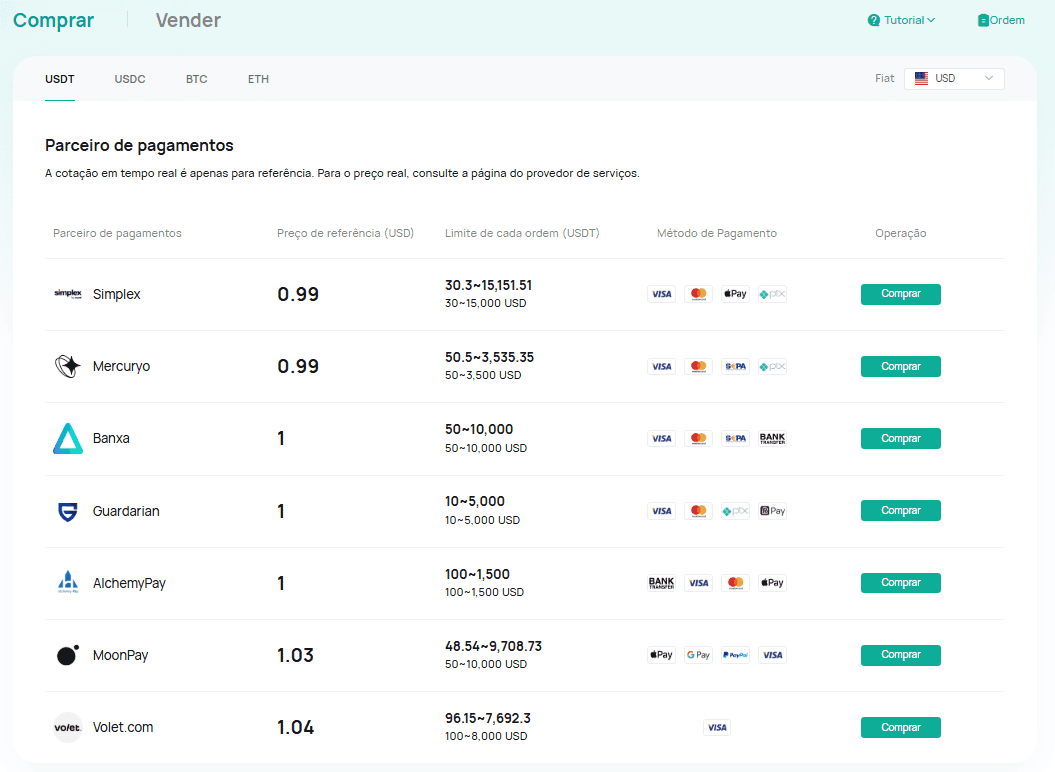The image size is (1055, 772).
Task: Click Comprar button for Volet.com
Action: [901, 728]
